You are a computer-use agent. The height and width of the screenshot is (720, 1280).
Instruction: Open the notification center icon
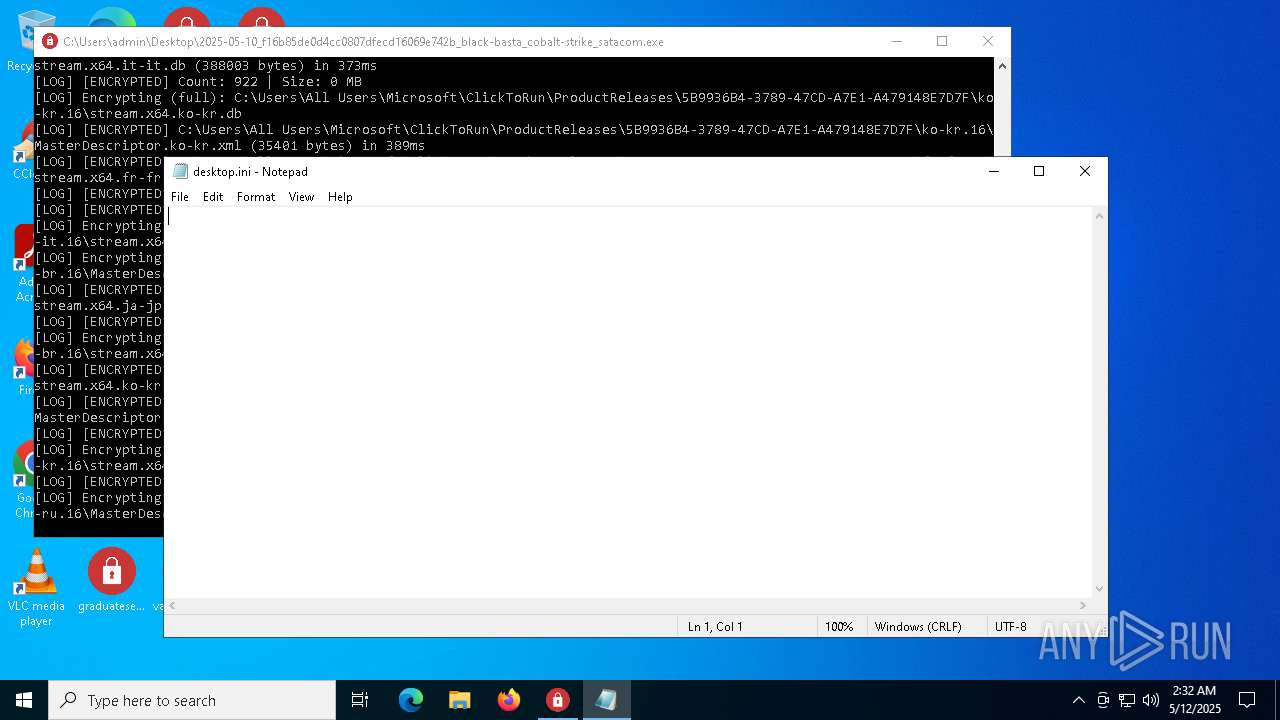click(1247, 700)
